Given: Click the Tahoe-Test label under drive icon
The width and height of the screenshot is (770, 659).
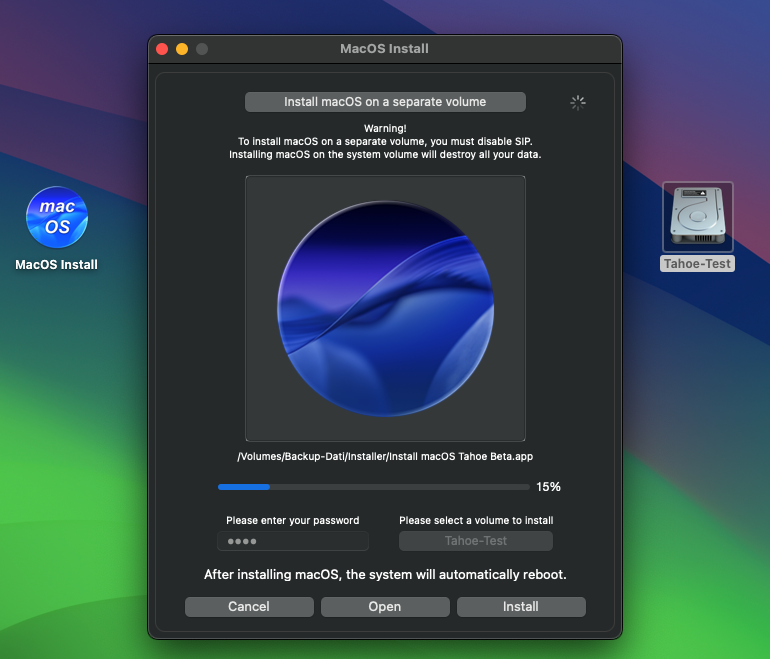Looking at the screenshot, I should (x=697, y=264).
